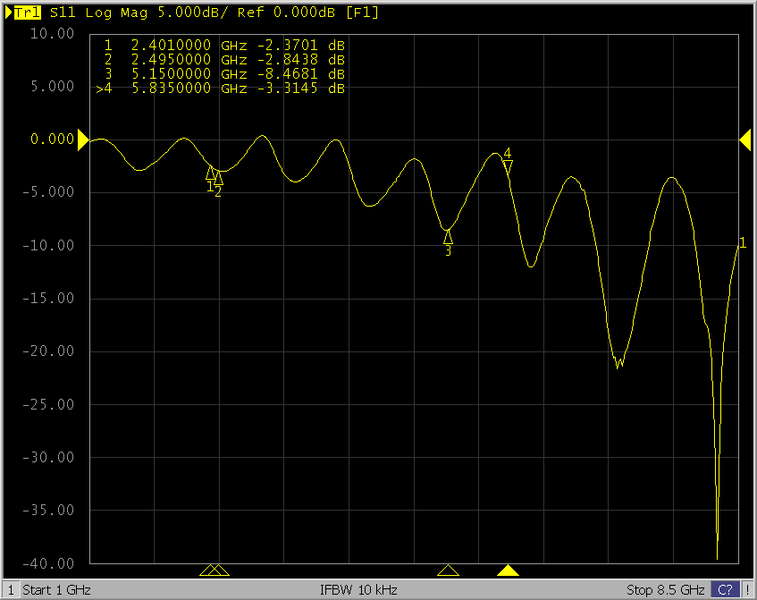
Task: Click the right reference level arrow
Action: [745, 140]
